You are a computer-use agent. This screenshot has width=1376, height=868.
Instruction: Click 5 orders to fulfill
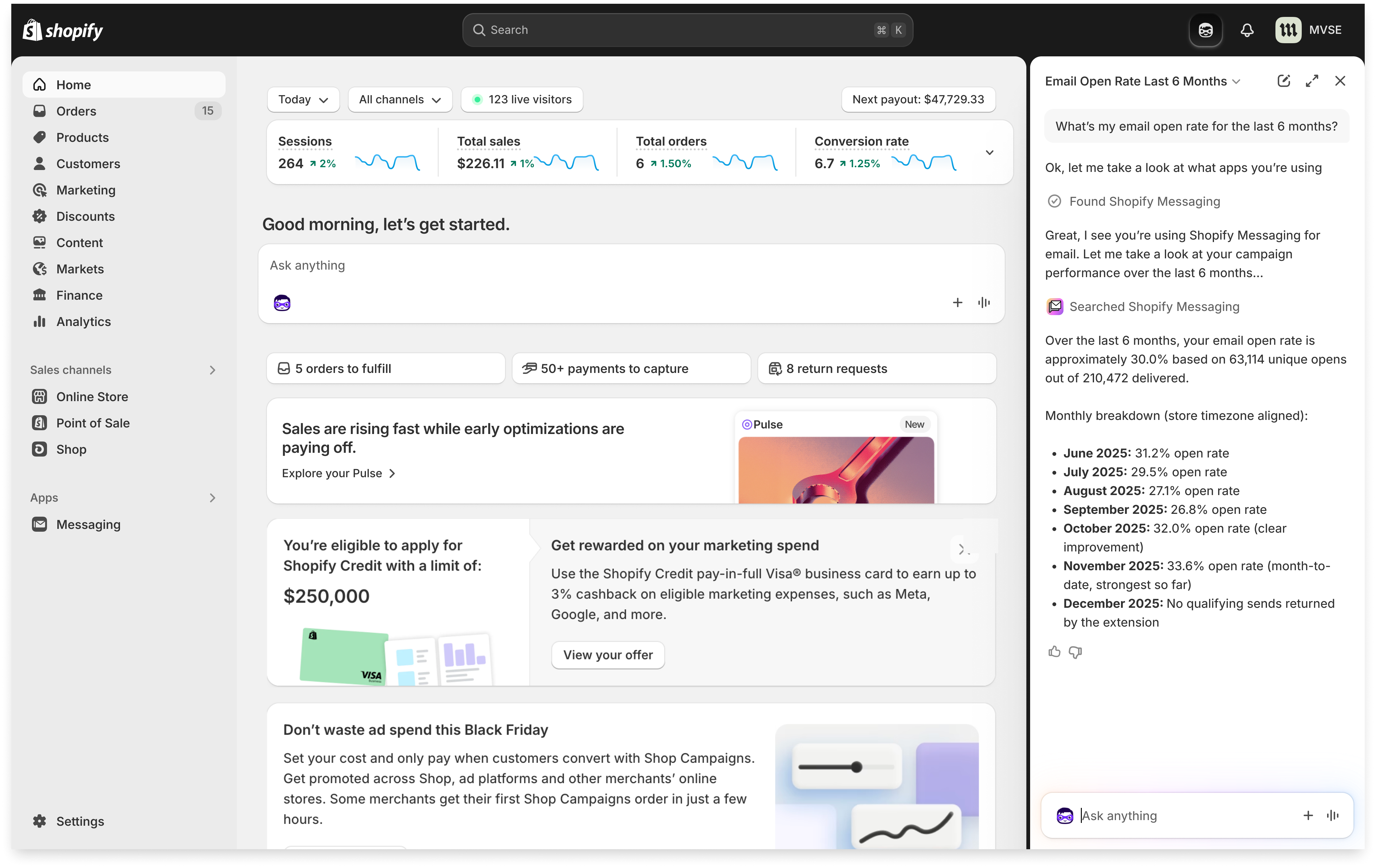386,368
